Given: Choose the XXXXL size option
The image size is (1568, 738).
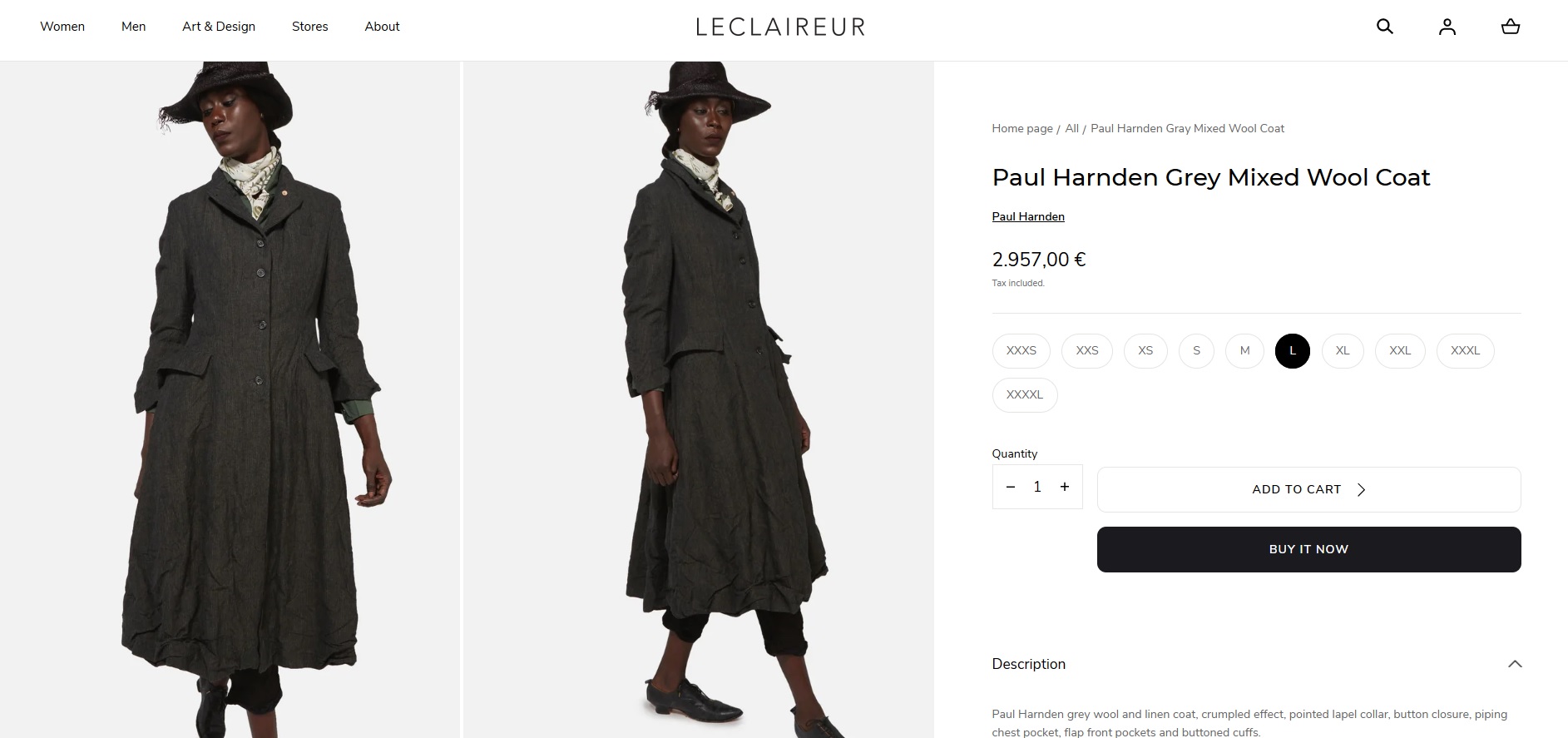Looking at the screenshot, I should click(1025, 394).
